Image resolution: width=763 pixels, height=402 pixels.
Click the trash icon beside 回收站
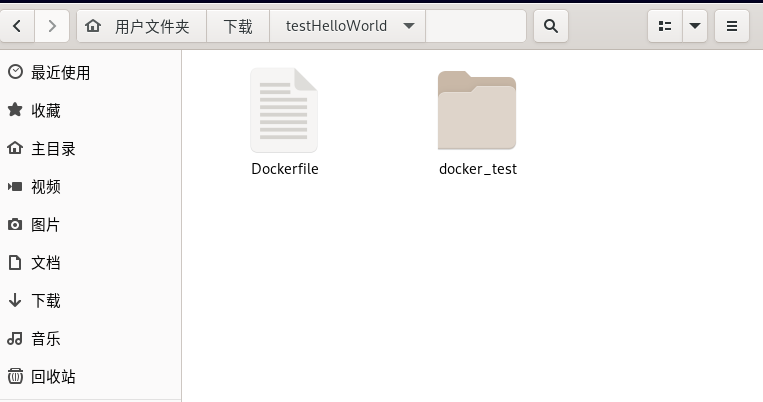coord(15,376)
